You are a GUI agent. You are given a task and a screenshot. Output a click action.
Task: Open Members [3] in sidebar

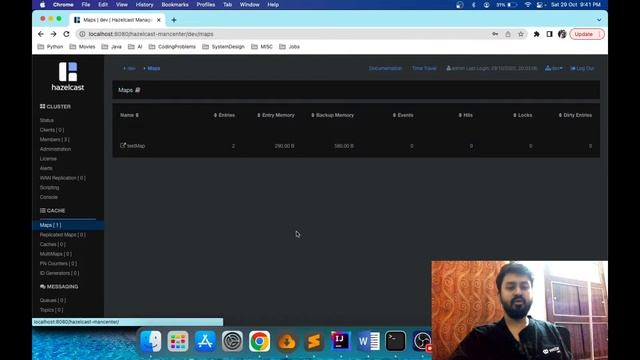[x=55, y=140]
